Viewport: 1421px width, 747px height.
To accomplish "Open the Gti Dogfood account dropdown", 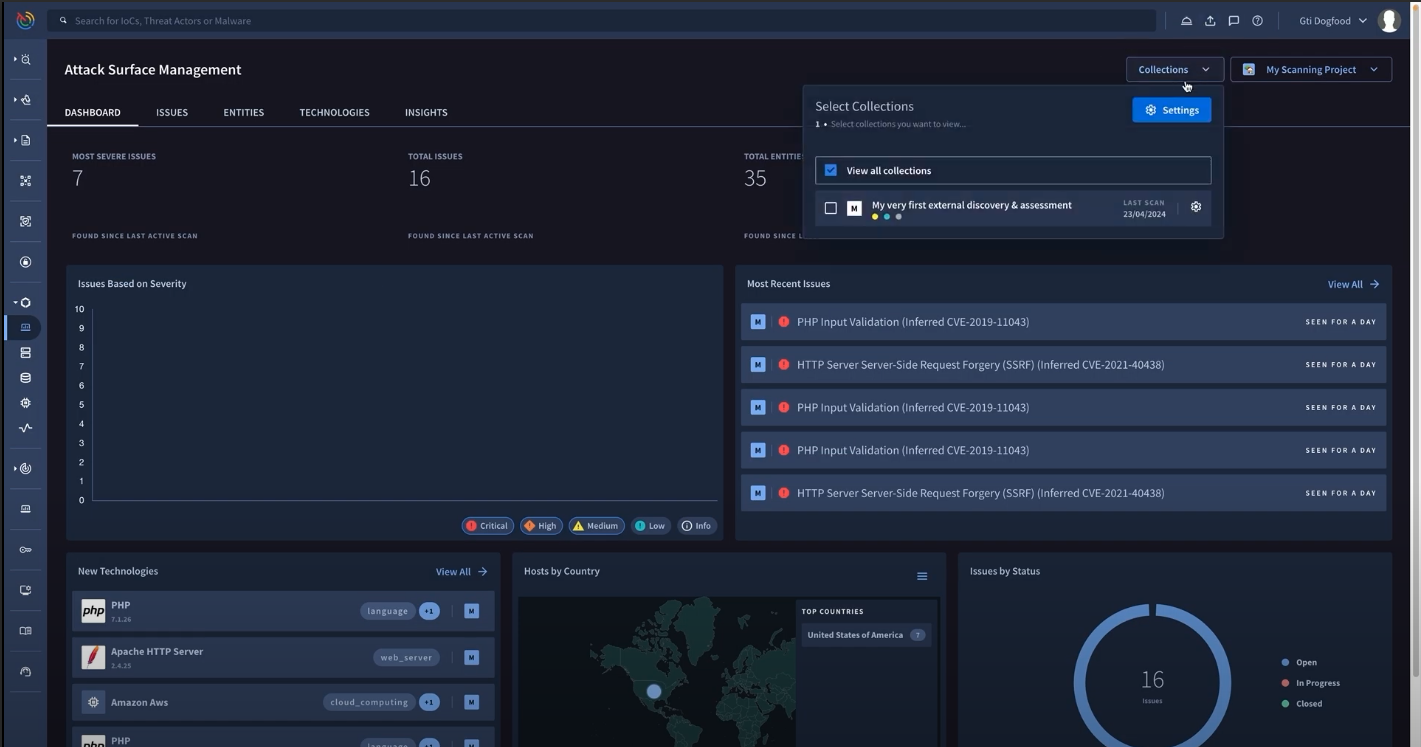I will tap(1330, 20).
